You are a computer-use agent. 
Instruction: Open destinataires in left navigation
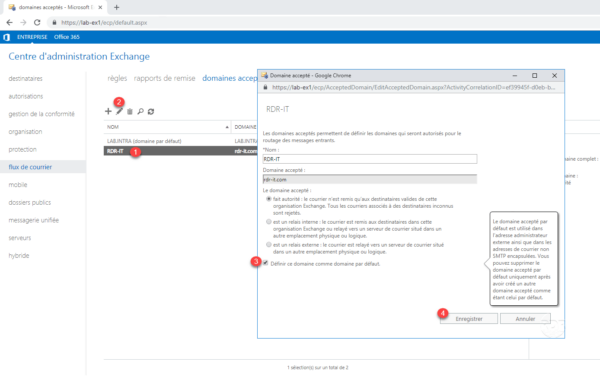(x=26, y=78)
